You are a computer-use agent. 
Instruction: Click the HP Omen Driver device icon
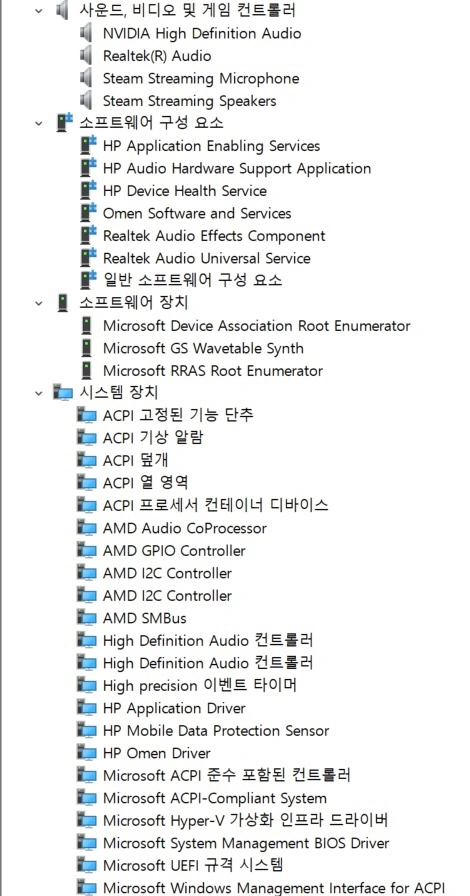pos(87,753)
